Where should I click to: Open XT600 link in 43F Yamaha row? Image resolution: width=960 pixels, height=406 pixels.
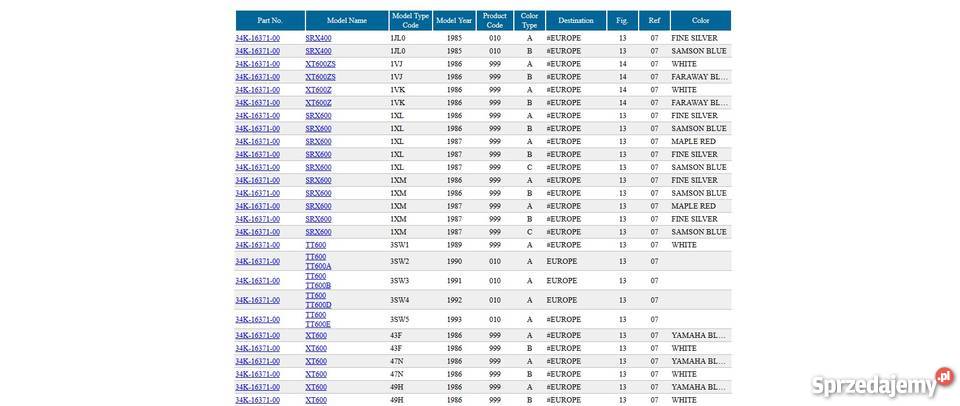click(x=316, y=335)
